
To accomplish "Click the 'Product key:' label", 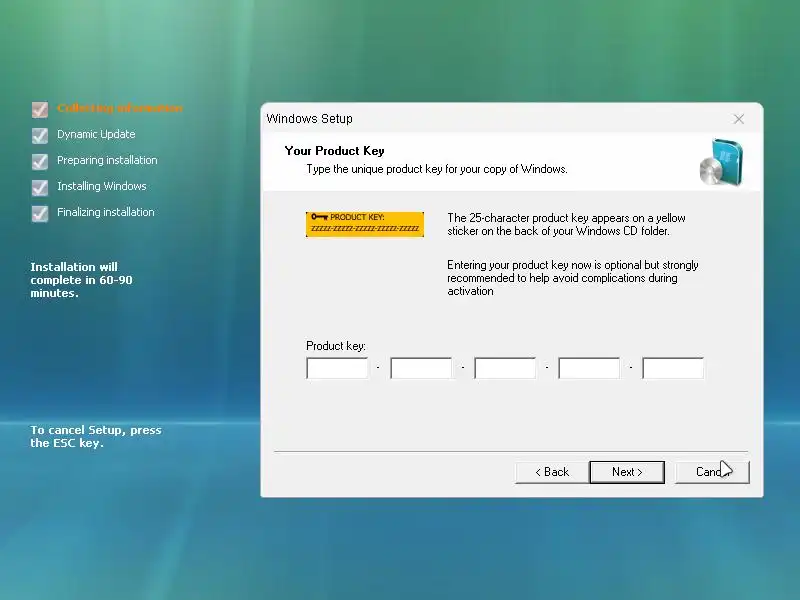I will click(x=336, y=346).
